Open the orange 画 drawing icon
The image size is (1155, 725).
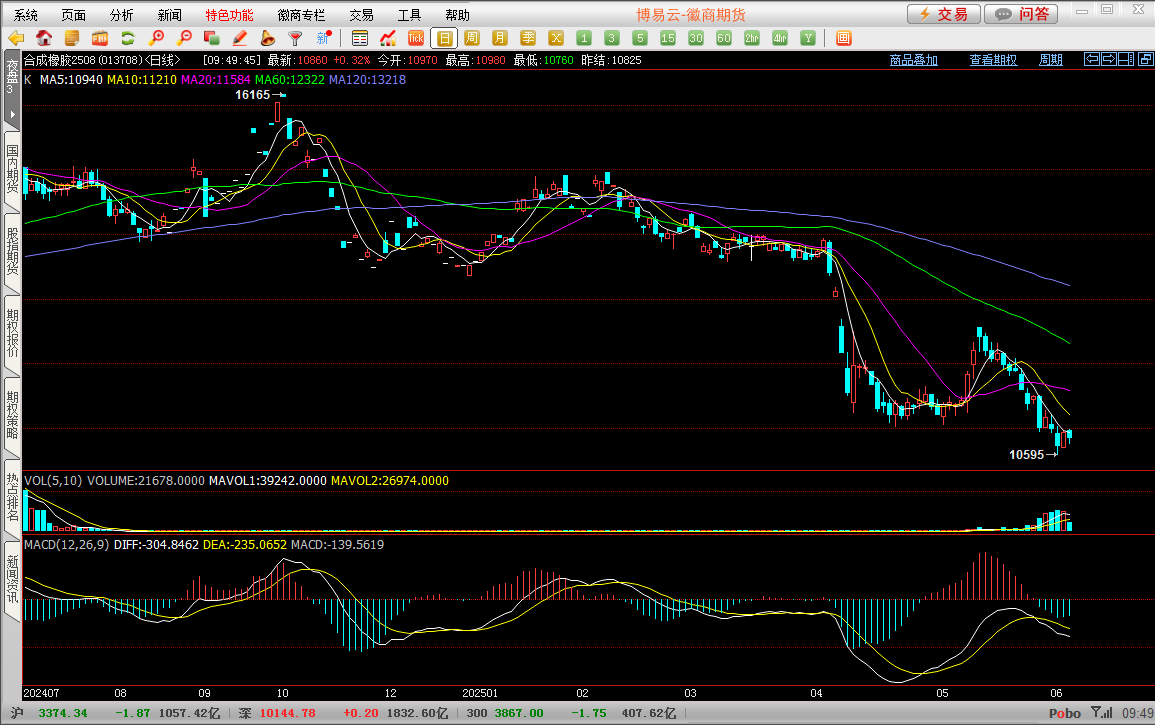[843, 38]
